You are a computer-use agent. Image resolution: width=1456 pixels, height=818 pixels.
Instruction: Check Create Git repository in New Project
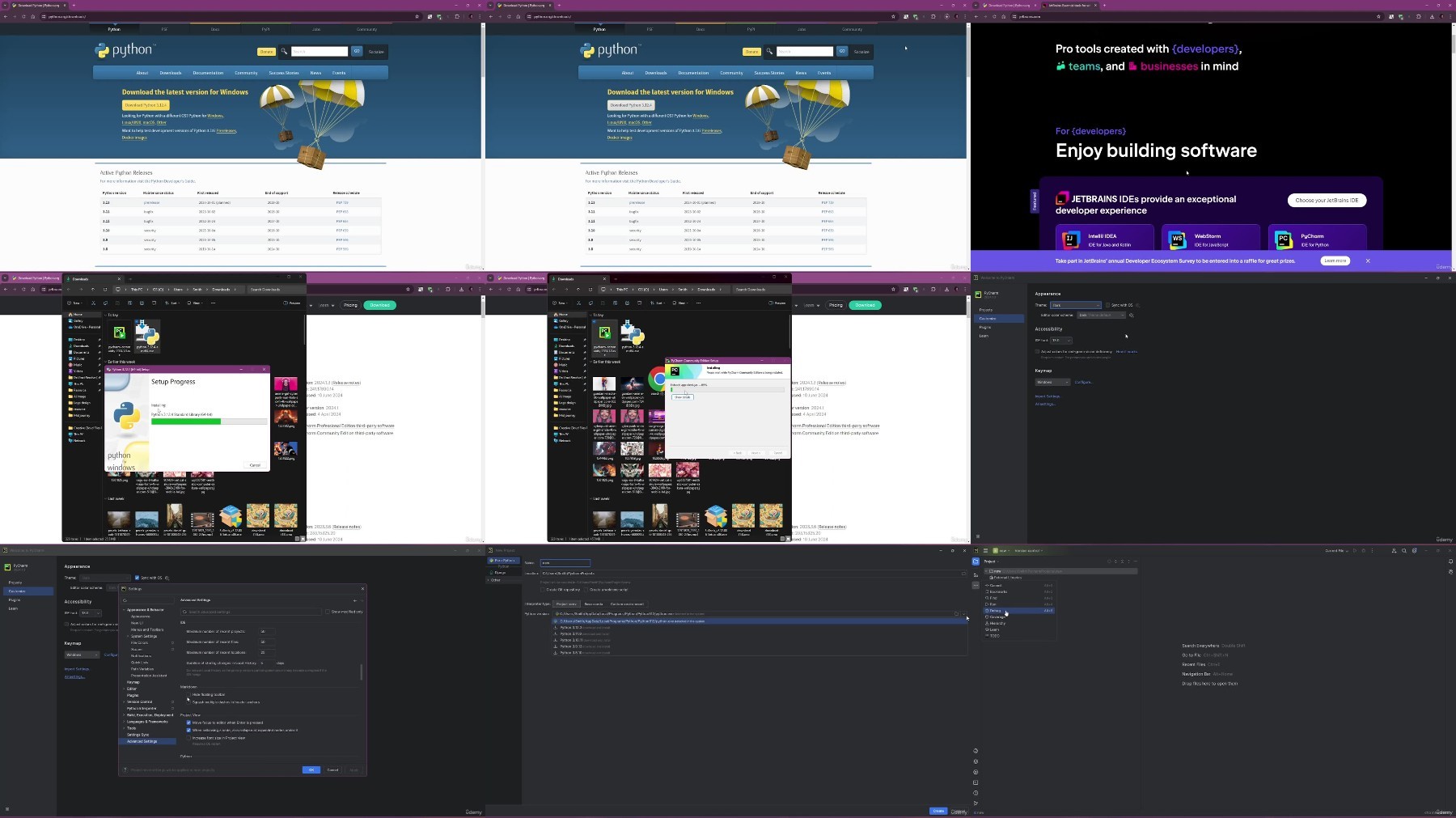(542, 590)
